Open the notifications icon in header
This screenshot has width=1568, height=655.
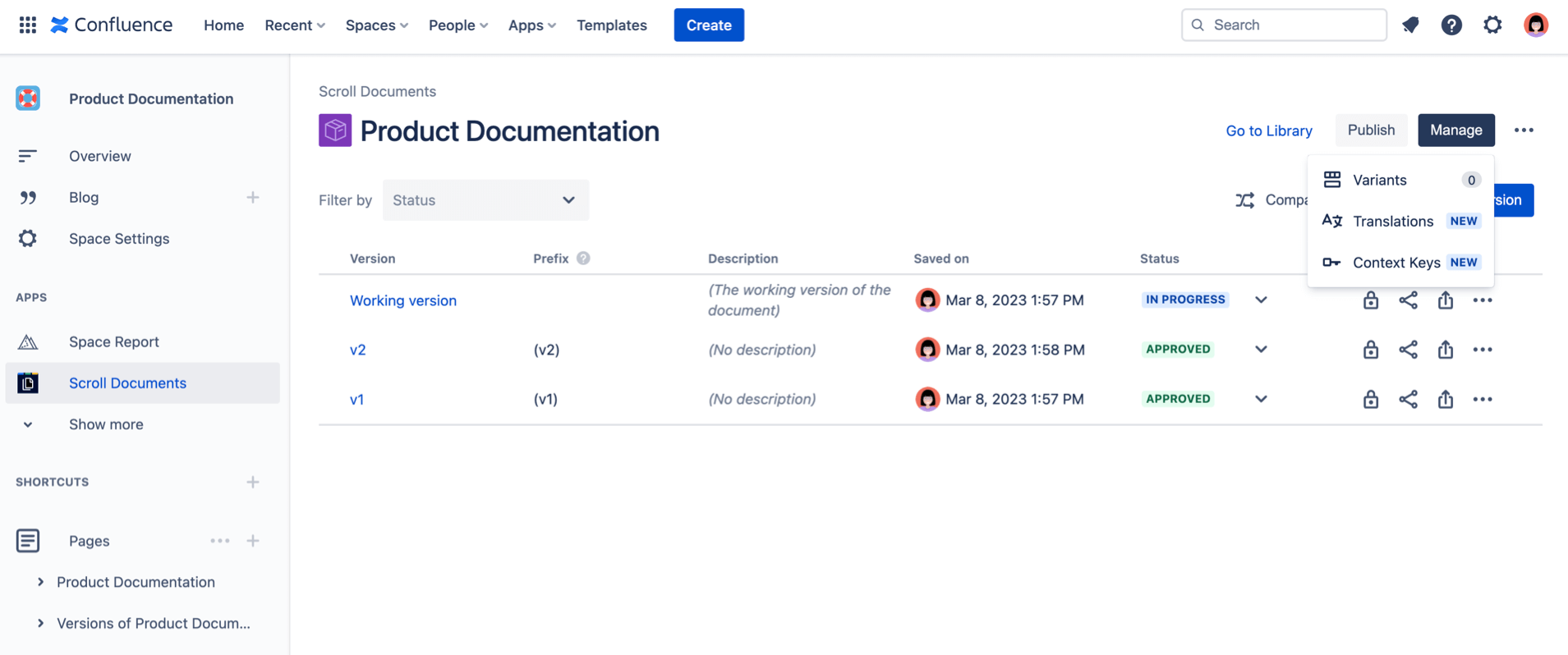click(1410, 25)
